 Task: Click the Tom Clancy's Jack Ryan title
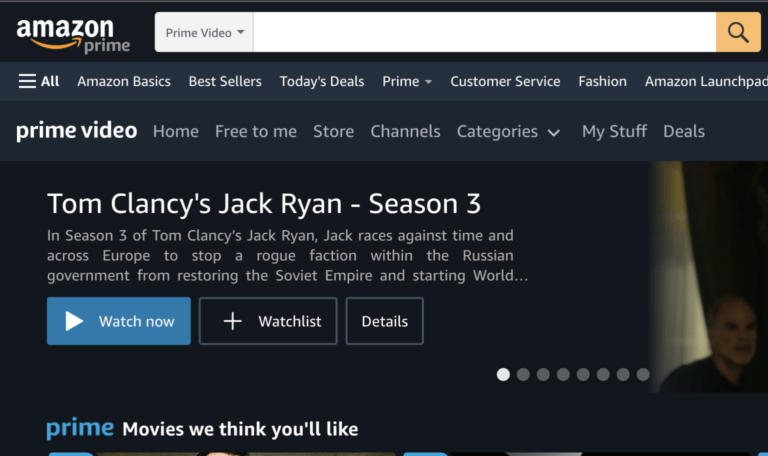pyautogui.click(x=264, y=203)
